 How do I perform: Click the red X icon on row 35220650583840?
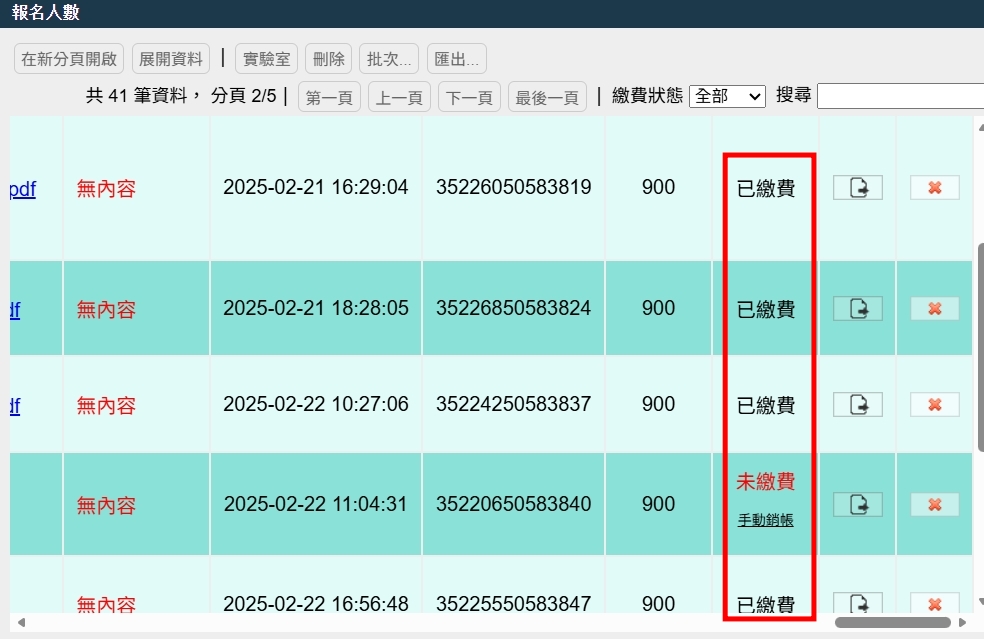click(933, 504)
